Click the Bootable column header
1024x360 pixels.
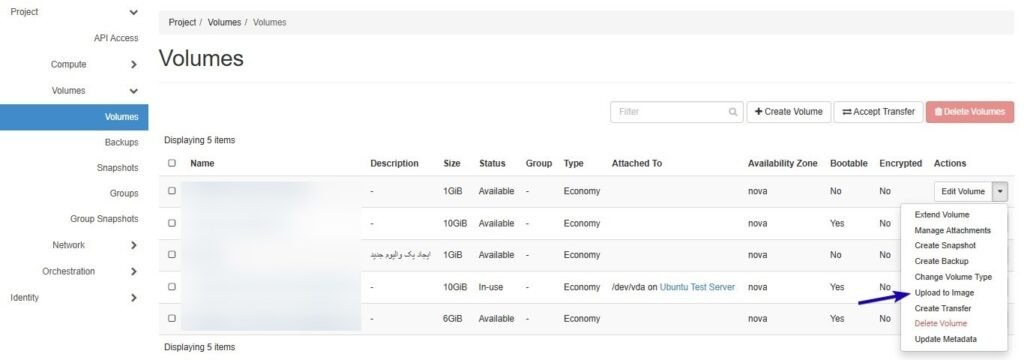[848, 163]
